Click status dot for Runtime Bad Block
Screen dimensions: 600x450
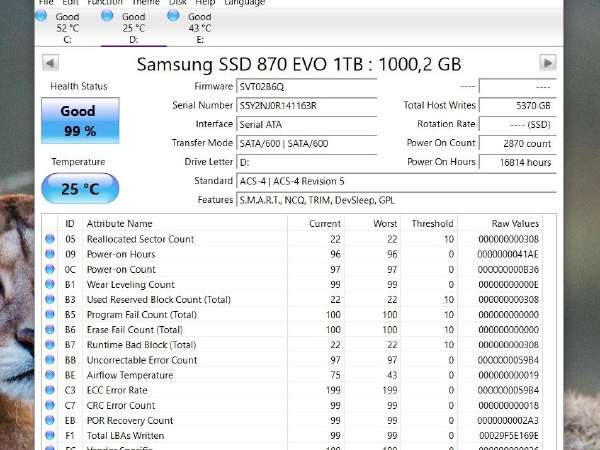[x=50, y=344]
